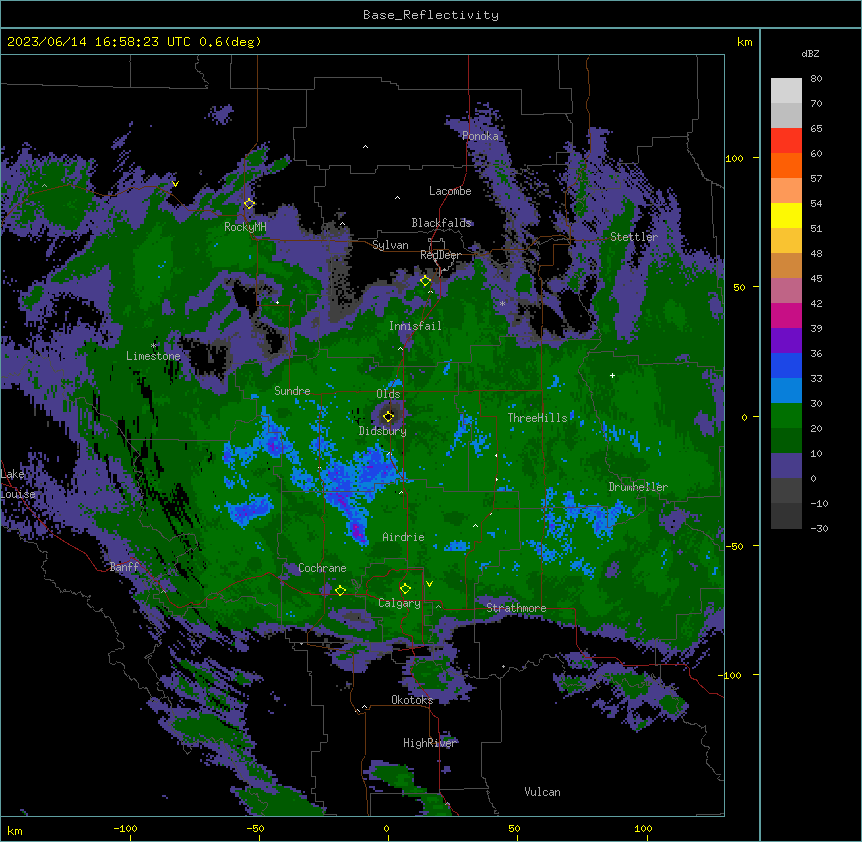Click the white asterisk marker above Limestone
Viewport: 862px width, 842px height.
[154, 346]
